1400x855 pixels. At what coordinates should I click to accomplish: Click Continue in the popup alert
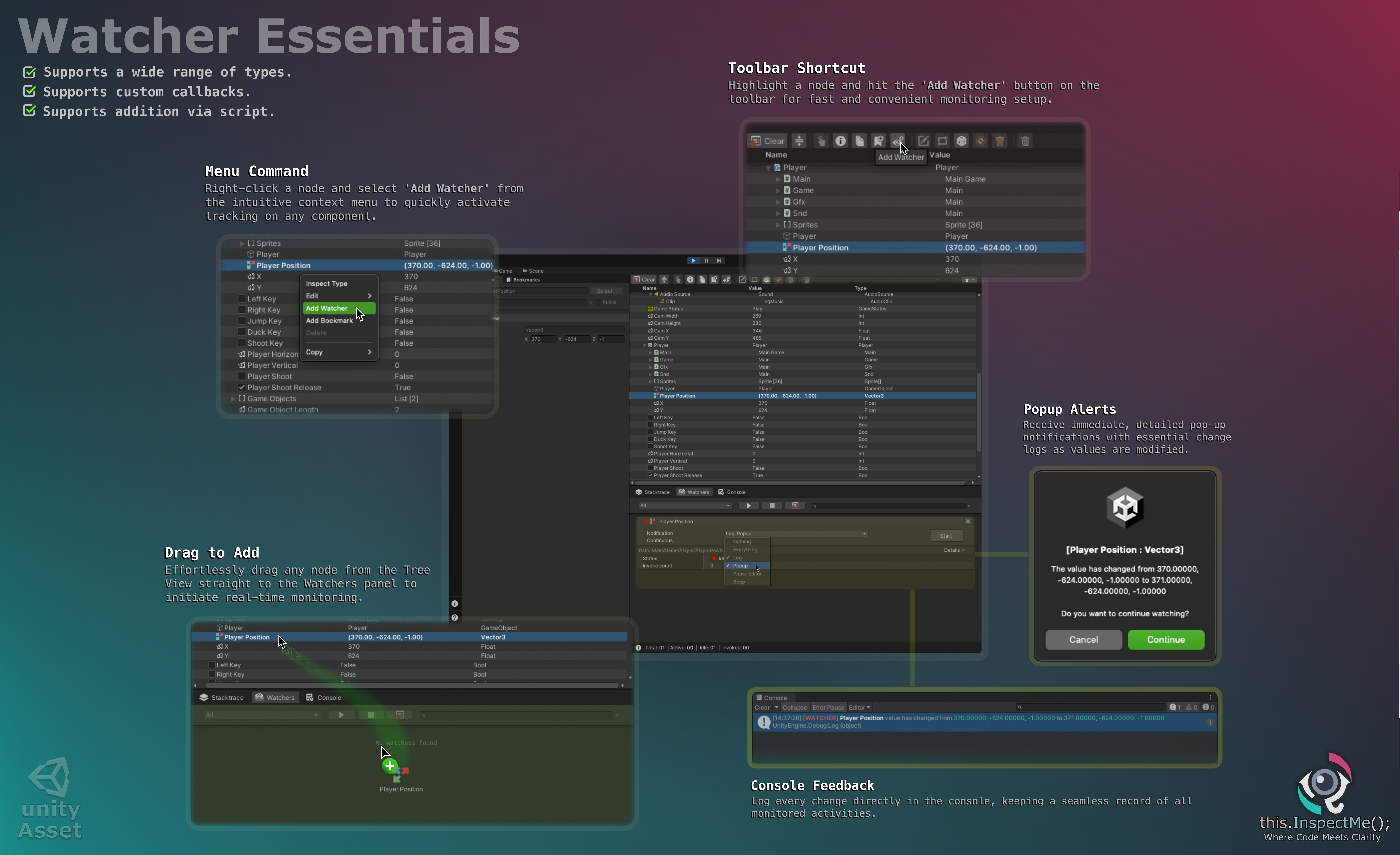(x=1166, y=640)
